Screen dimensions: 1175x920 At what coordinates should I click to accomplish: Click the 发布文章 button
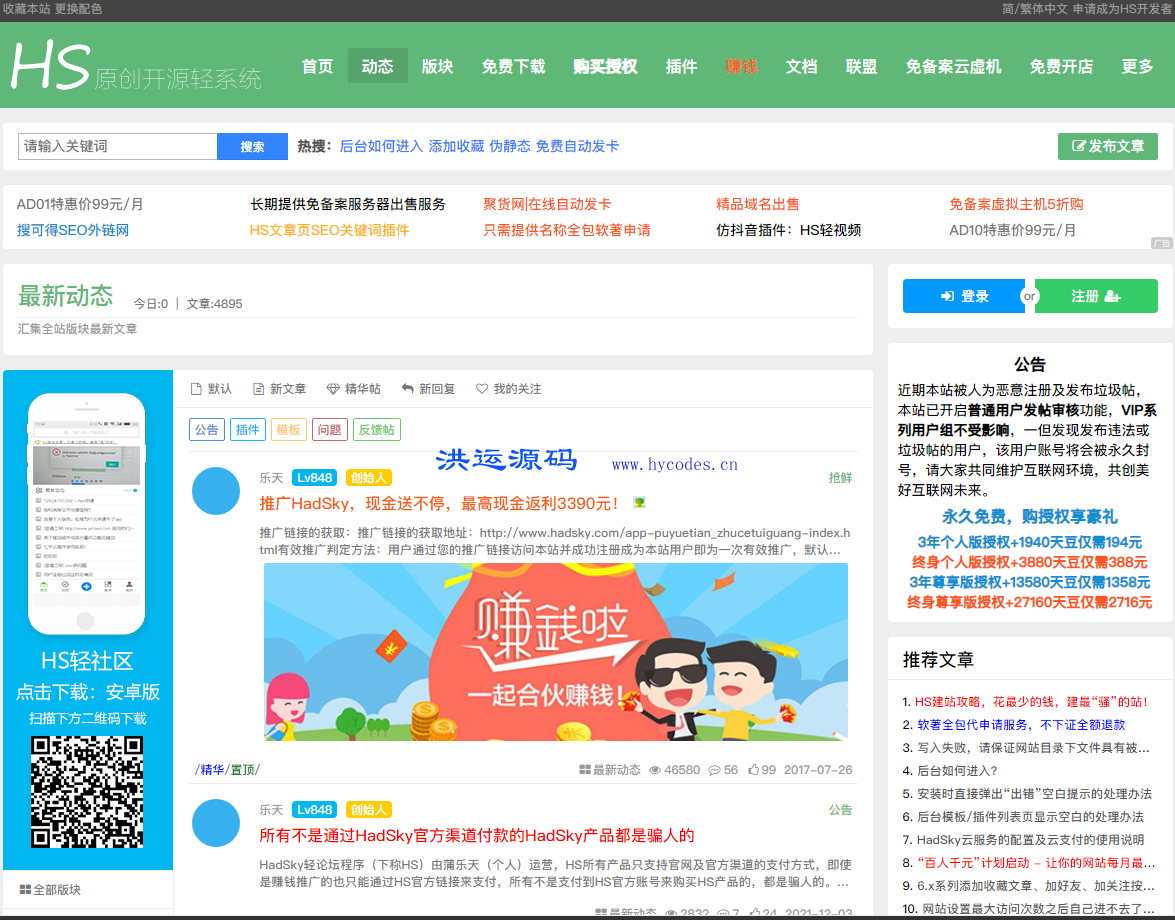coord(1108,146)
